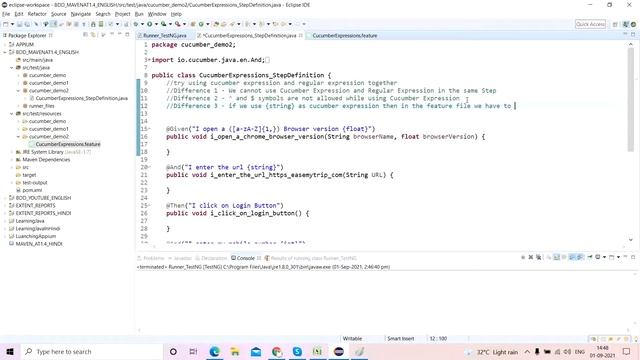Open Chrome from the taskbar
640x360 pixels.
(x=277, y=351)
